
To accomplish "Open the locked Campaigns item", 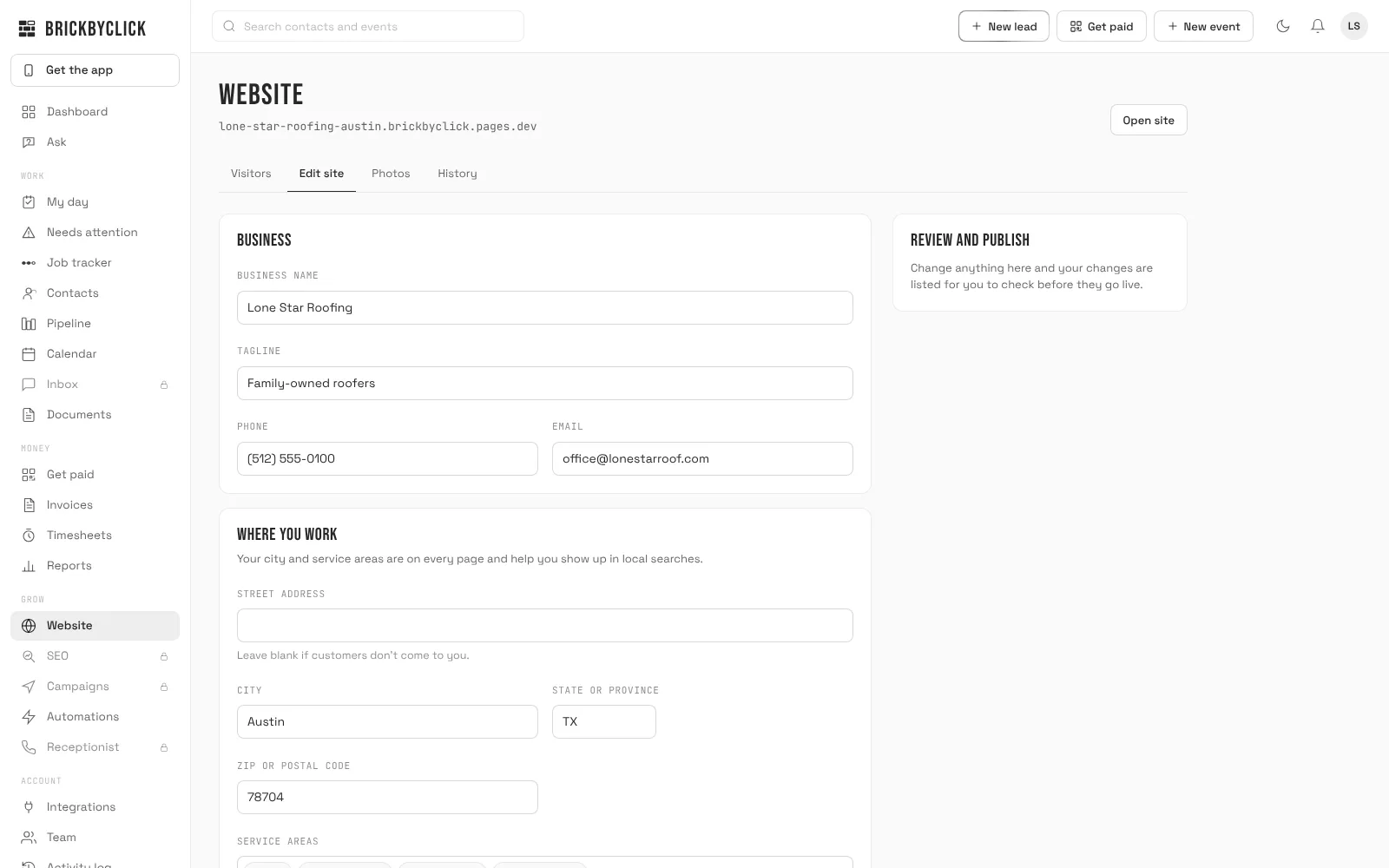I will [x=95, y=687].
